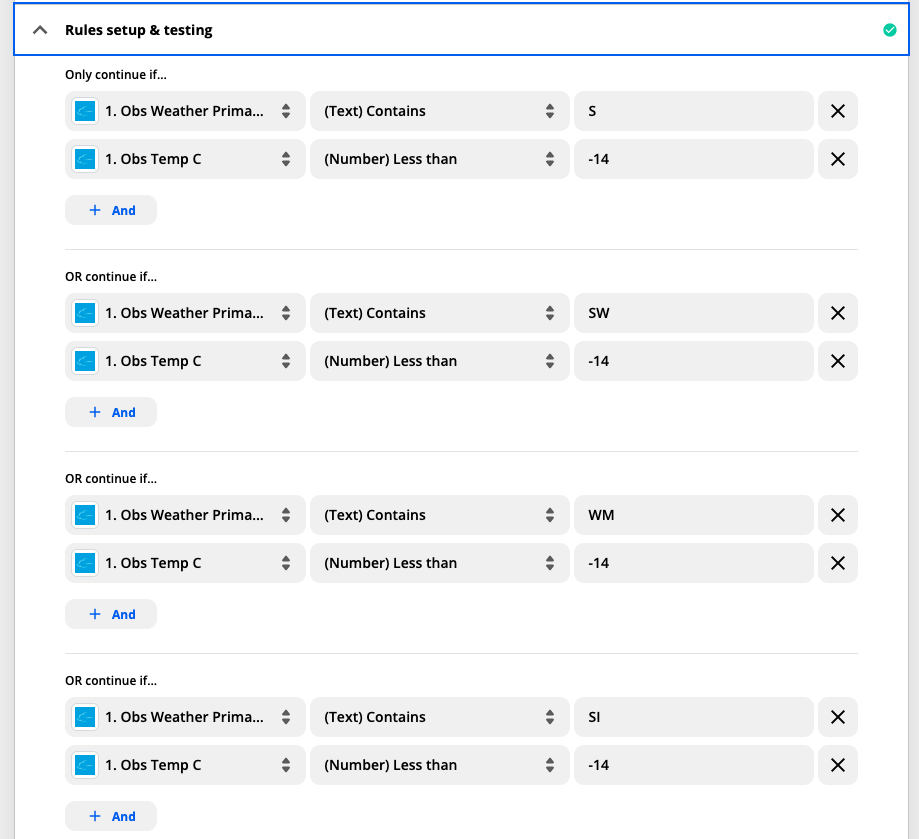This screenshot has height=839, width=919.
Task: Add And condition below the SW rule group
Action: tap(111, 412)
